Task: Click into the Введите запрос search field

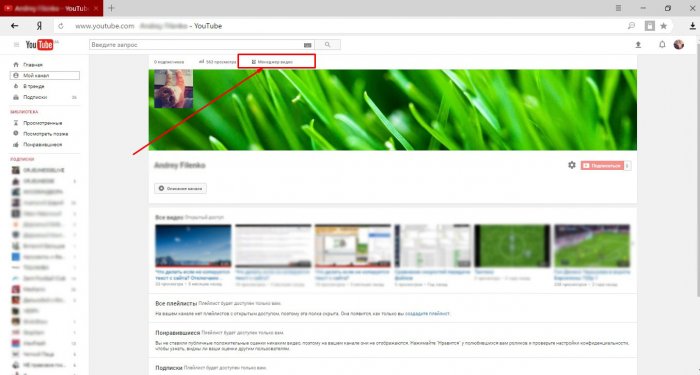Action: pyautogui.click(x=196, y=45)
